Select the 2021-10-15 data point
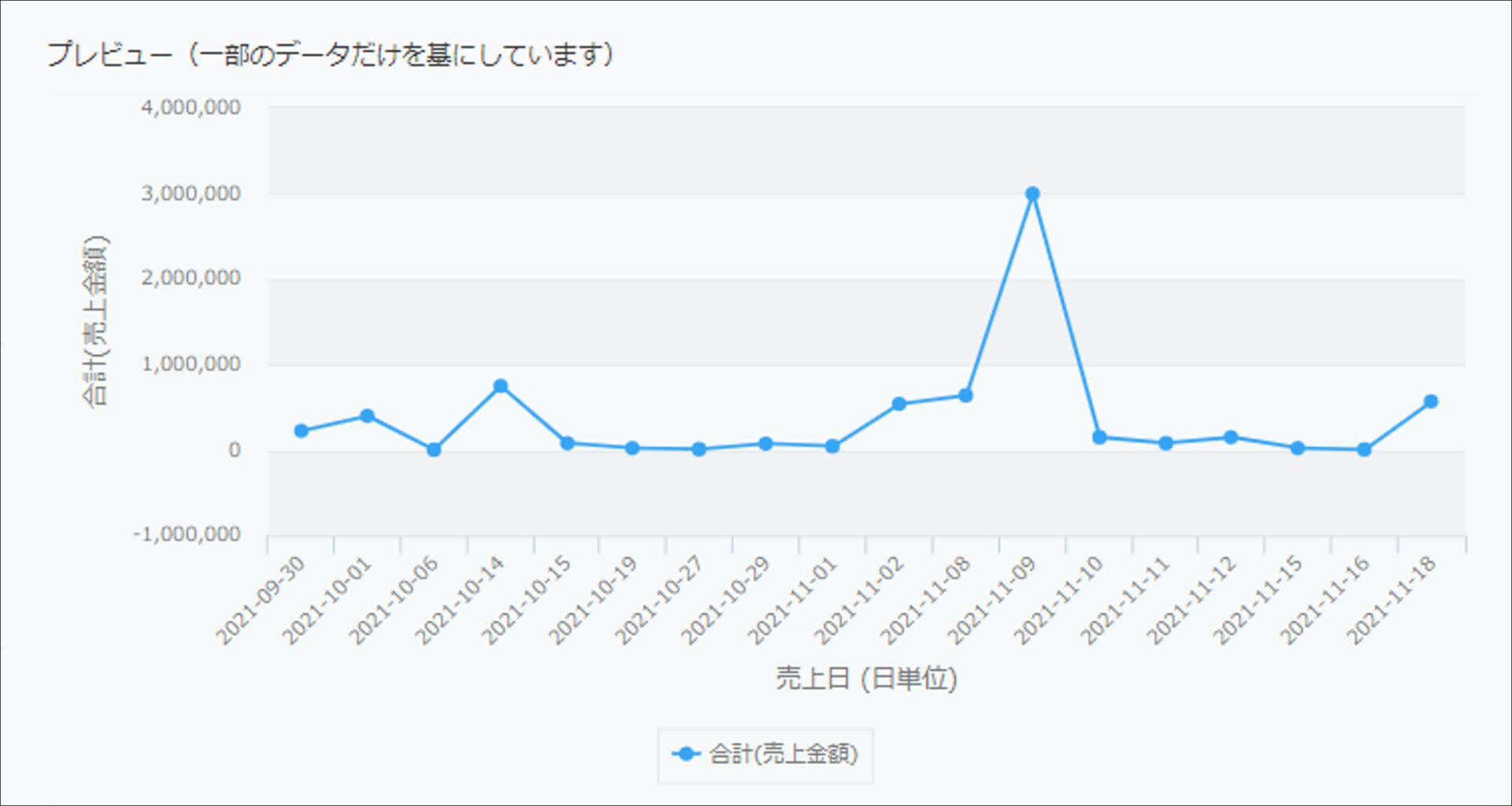Screen dimensions: 1512x806 point(567,443)
